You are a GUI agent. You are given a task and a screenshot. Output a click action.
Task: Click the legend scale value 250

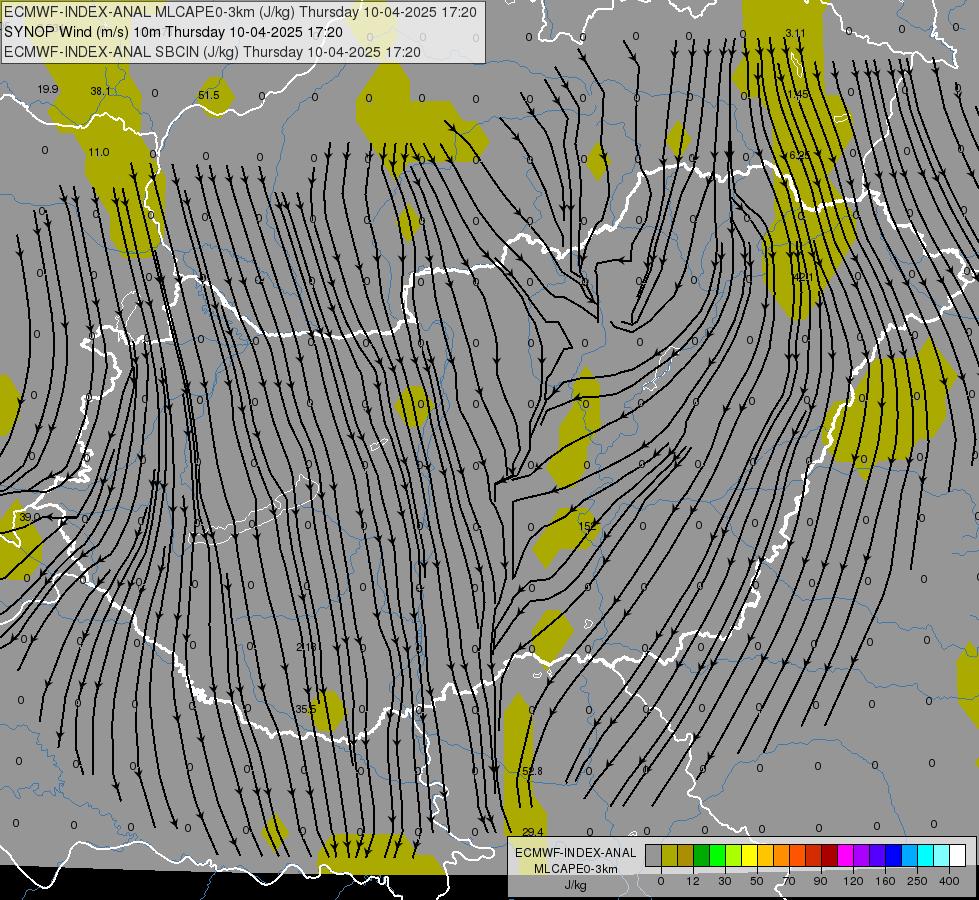(917, 881)
